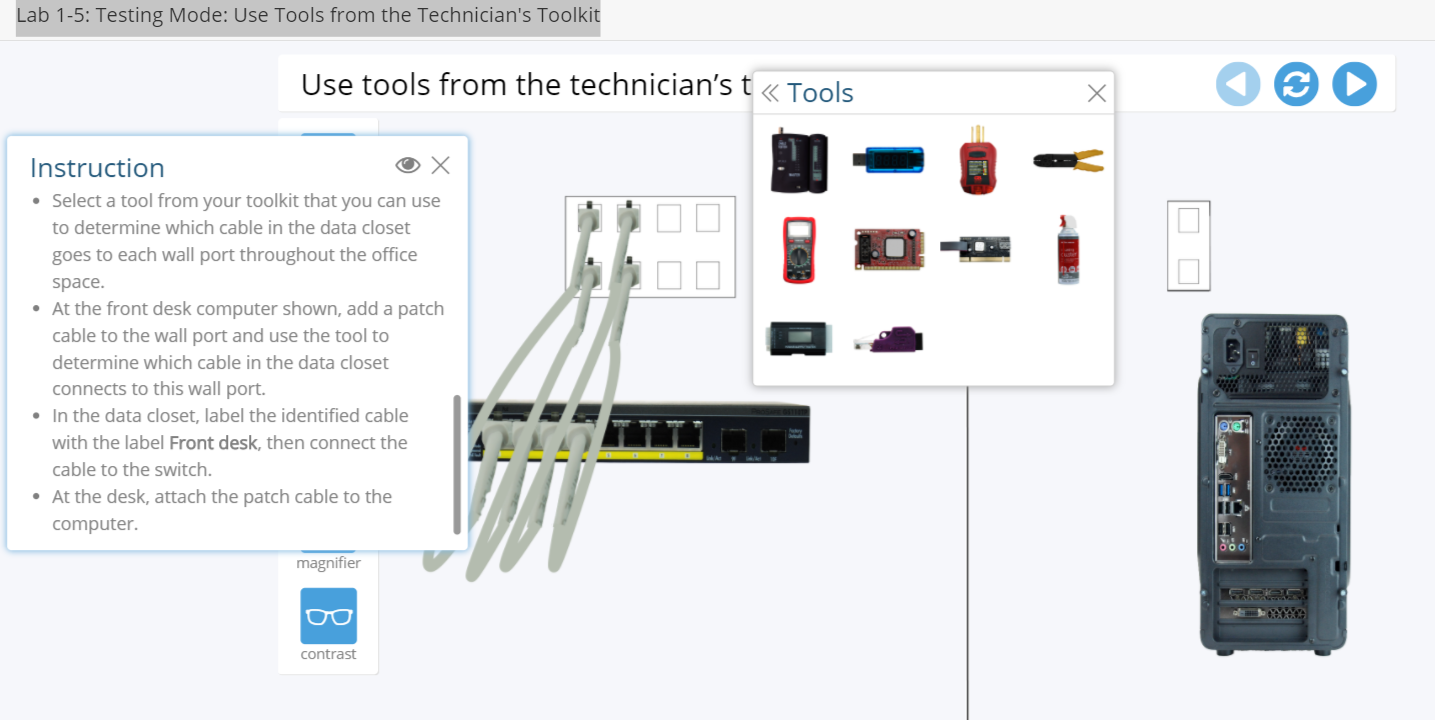This screenshot has height=720, width=1435.
Task: Pick the red digital multimeter
Action: (x=799, y=250)
